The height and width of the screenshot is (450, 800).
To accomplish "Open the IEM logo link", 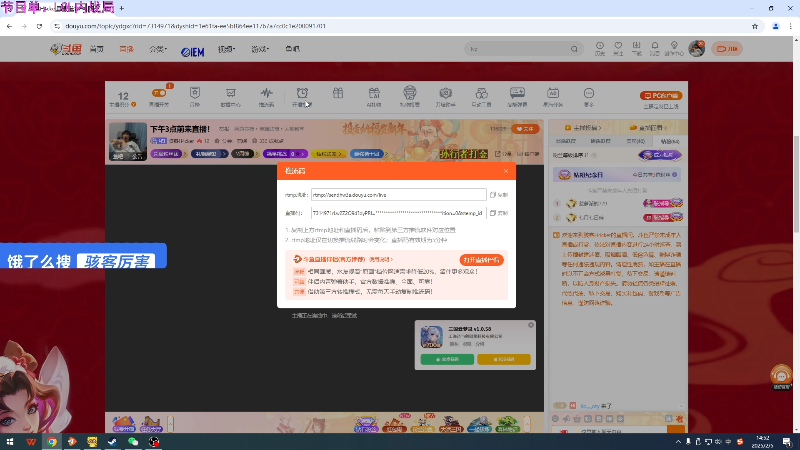I will [x=193, y=51].
